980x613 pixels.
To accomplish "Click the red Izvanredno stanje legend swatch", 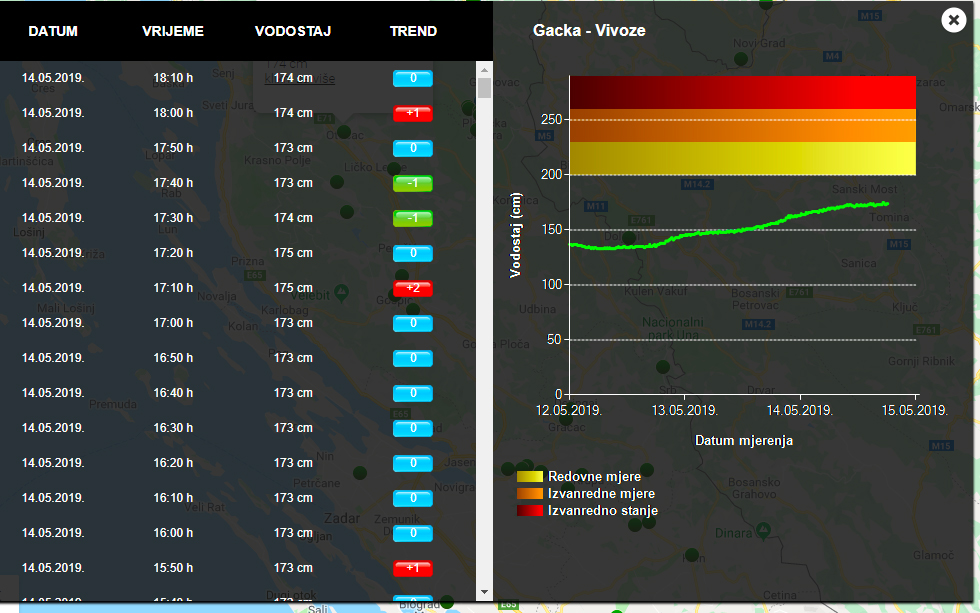I will [529, 511].
